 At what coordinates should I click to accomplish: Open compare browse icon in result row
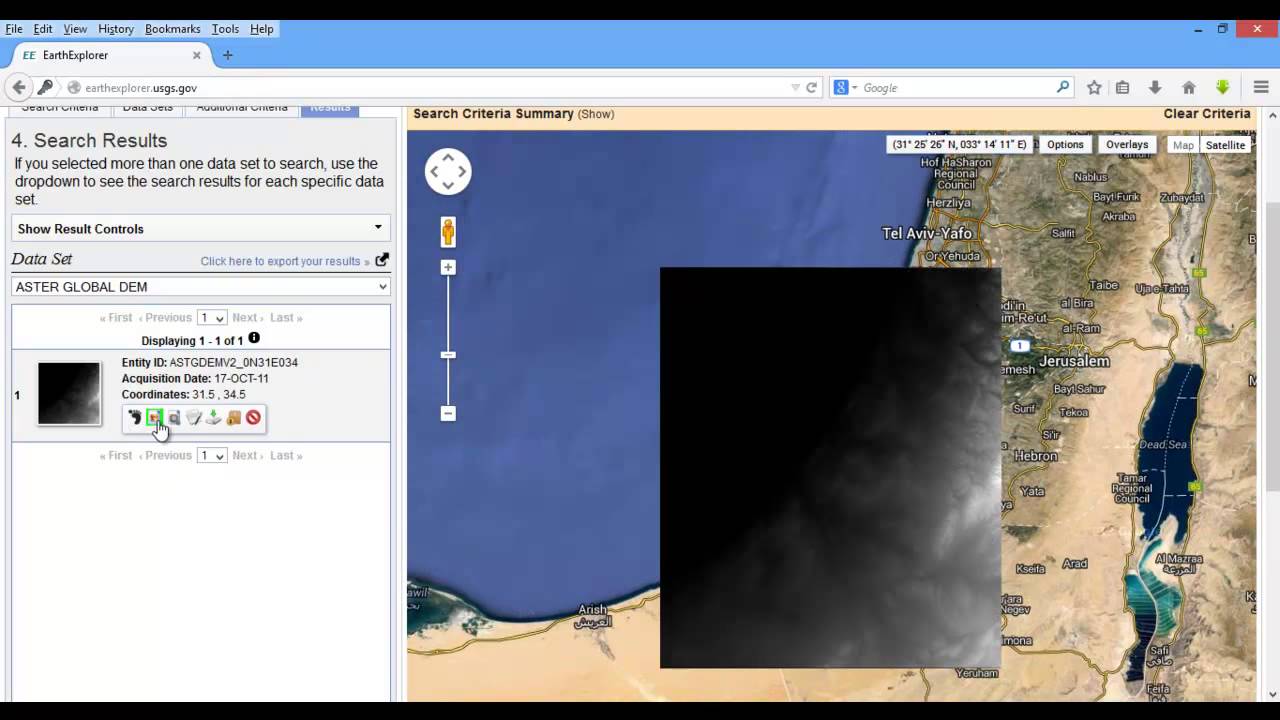click(174, 418)
